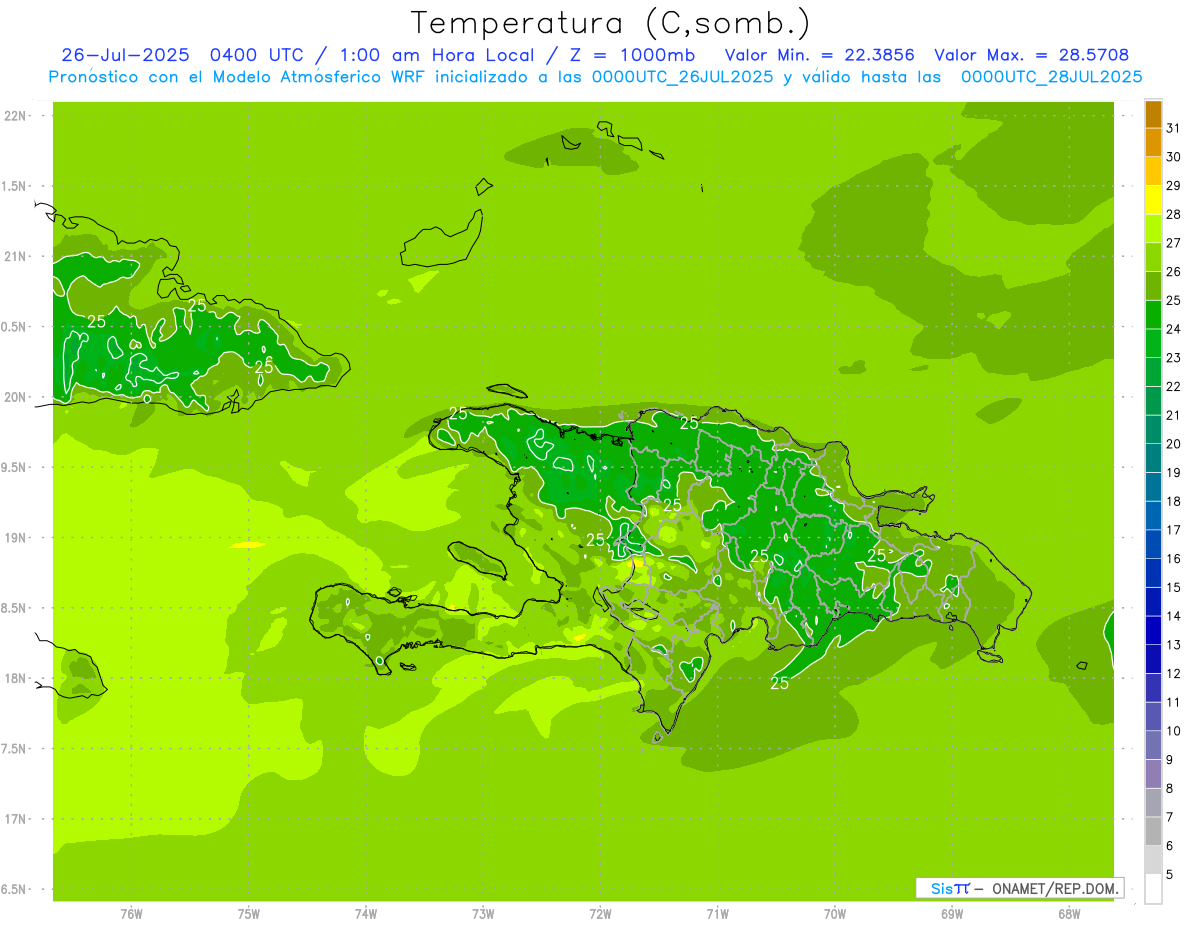Screen dimensions: 1200x927
Task: Pick the green swatch between 24 and 25
Action: tap(1153, 315)
